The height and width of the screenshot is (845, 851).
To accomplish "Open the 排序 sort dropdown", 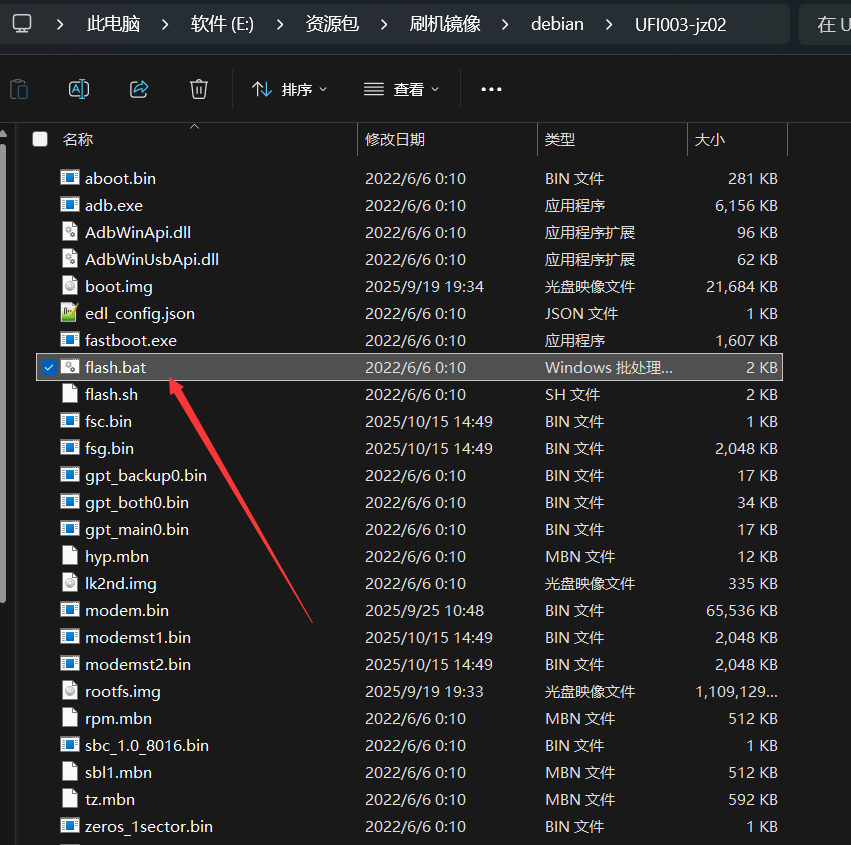I will (x=289, y=89).
